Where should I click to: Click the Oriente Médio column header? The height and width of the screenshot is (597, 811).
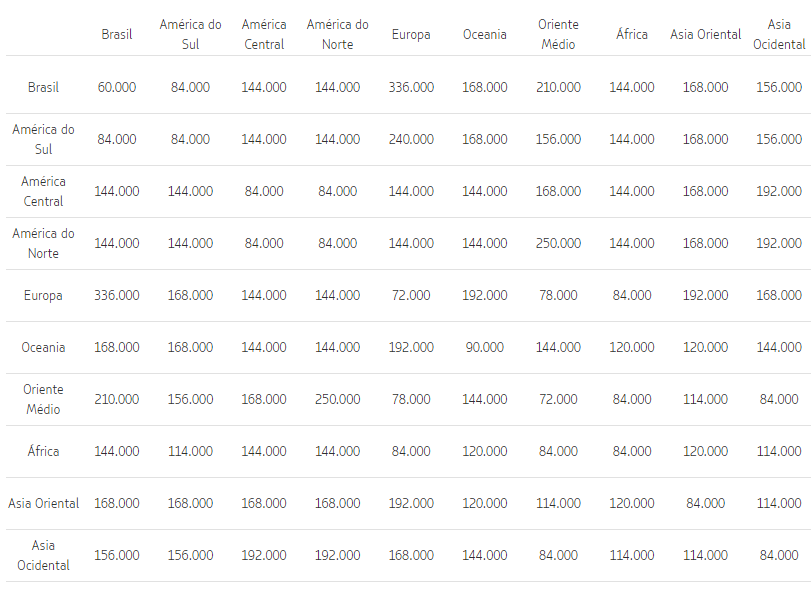point(558,34)
